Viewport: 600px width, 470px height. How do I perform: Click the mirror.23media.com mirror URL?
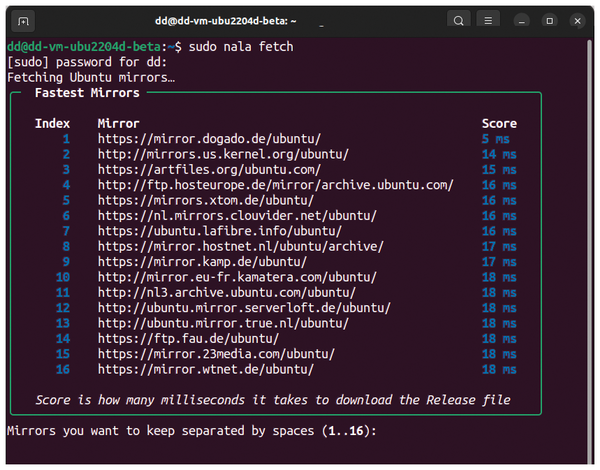(216, 354)
